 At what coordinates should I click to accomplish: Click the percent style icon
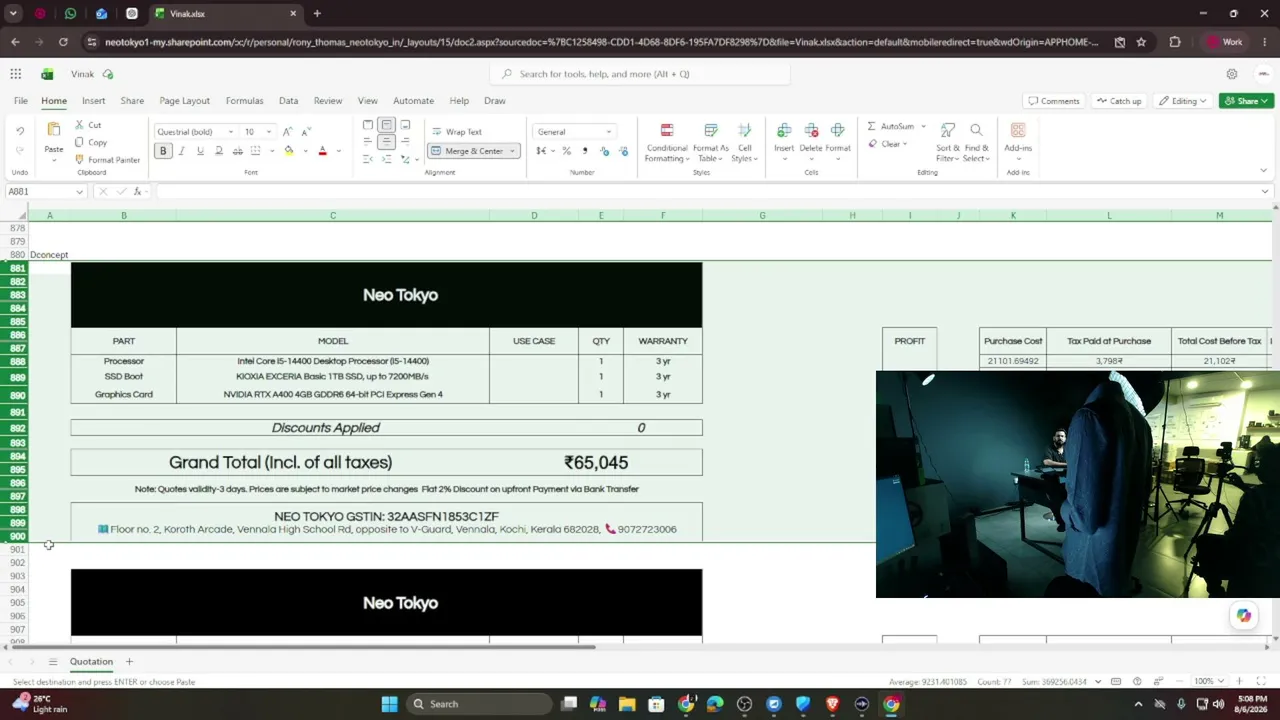click(x=566, y=151)
